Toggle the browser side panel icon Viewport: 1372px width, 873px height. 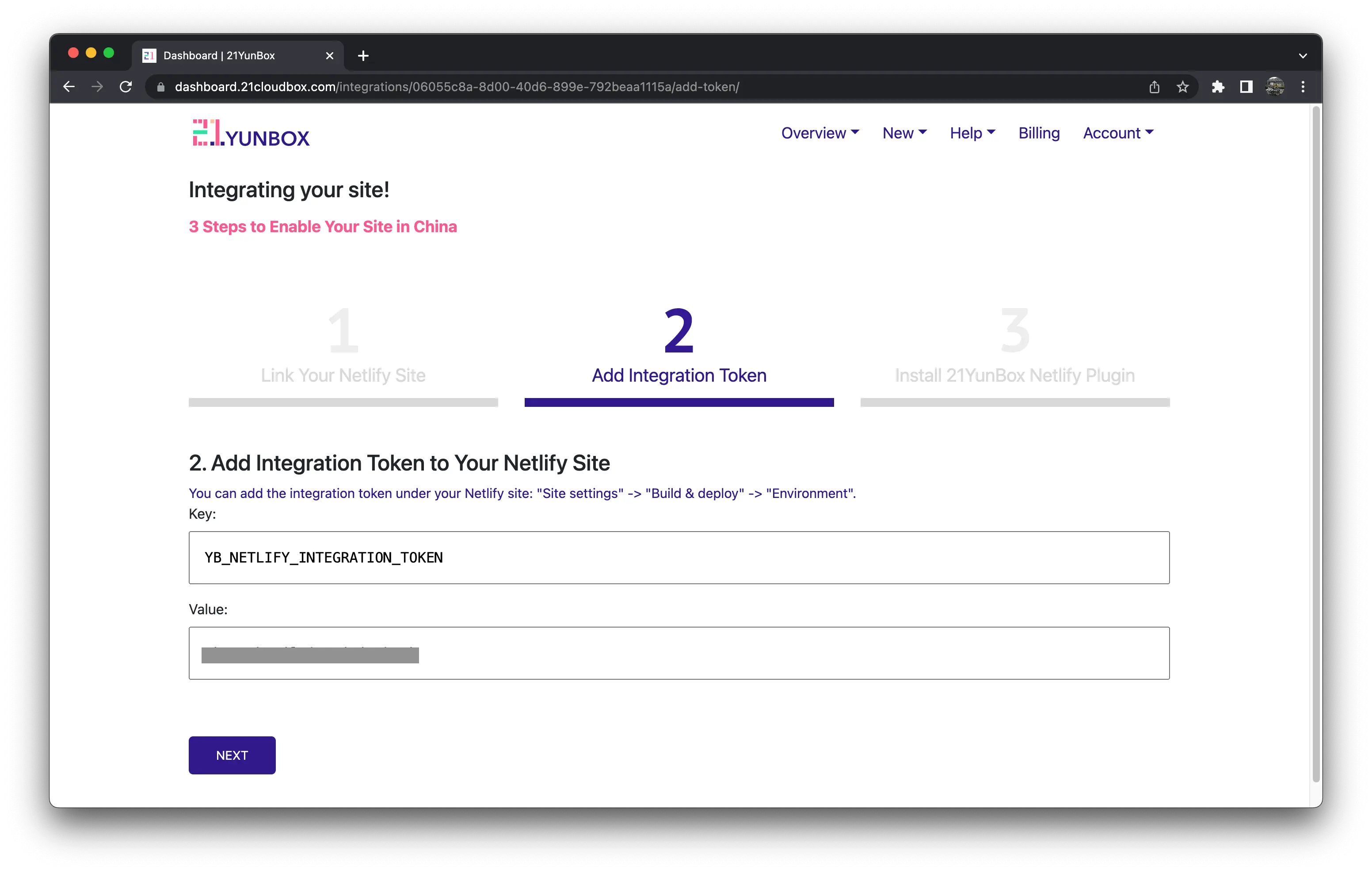click(1246, 87)
